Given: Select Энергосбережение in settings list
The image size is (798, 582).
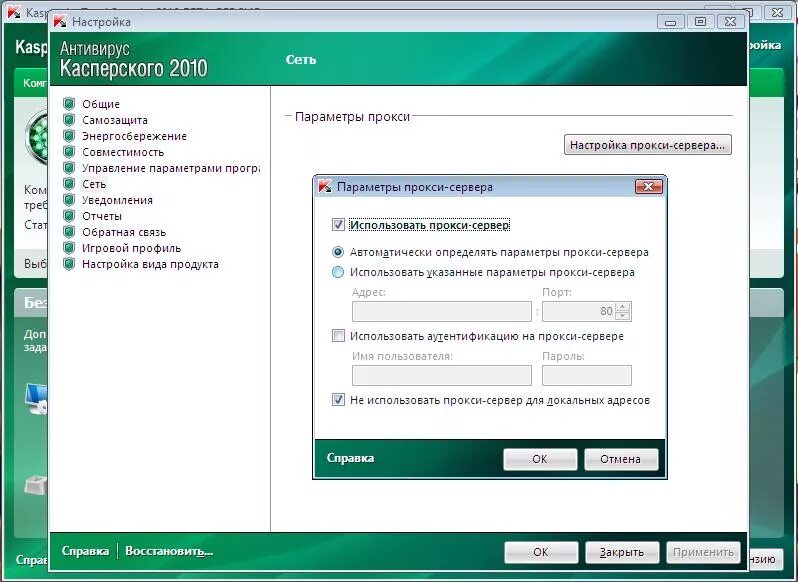Looking at the screenshot, I should pyautogui.click(x=134, y=136).
